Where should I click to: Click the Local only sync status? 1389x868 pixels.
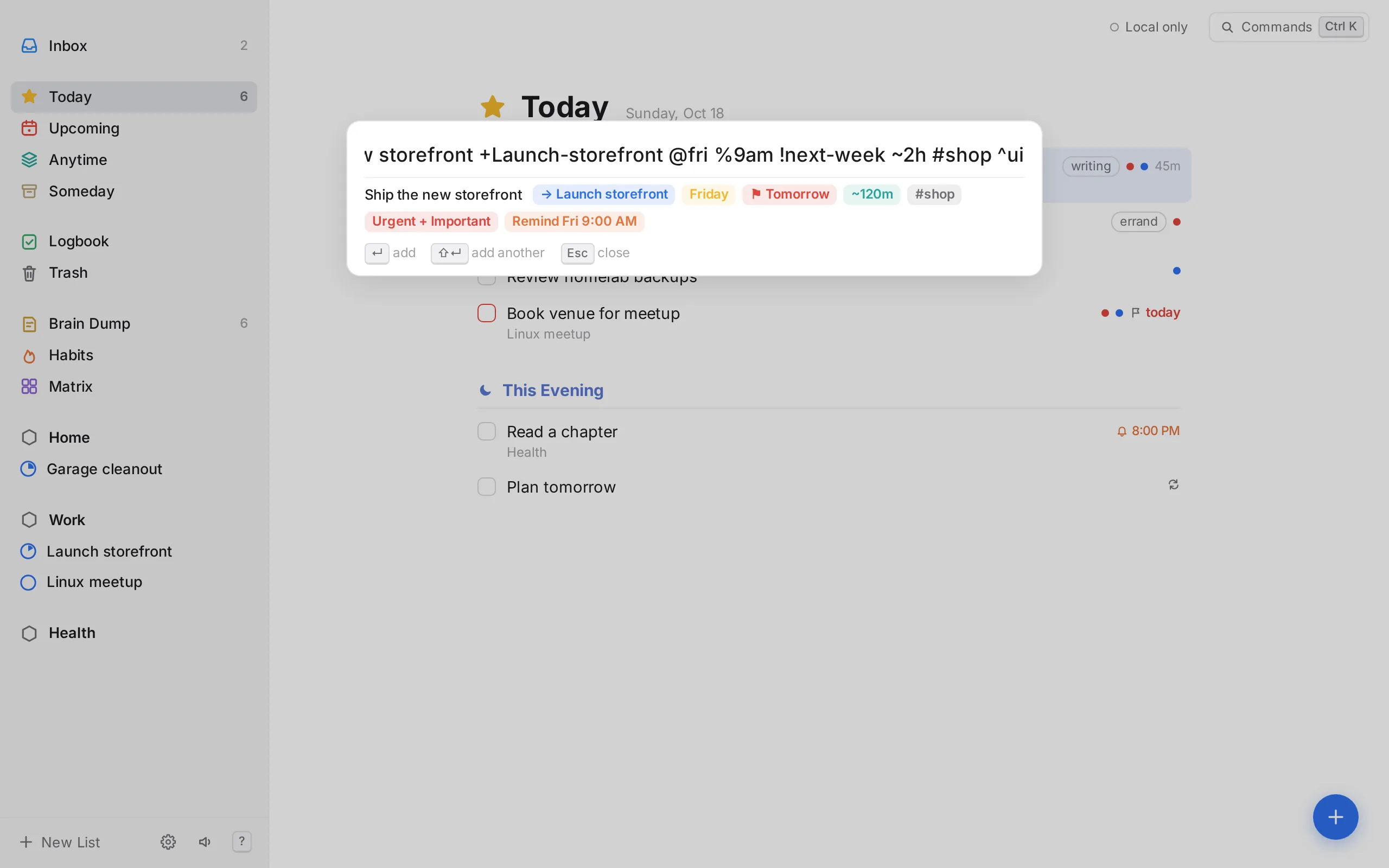click(x=1149, y=27)
